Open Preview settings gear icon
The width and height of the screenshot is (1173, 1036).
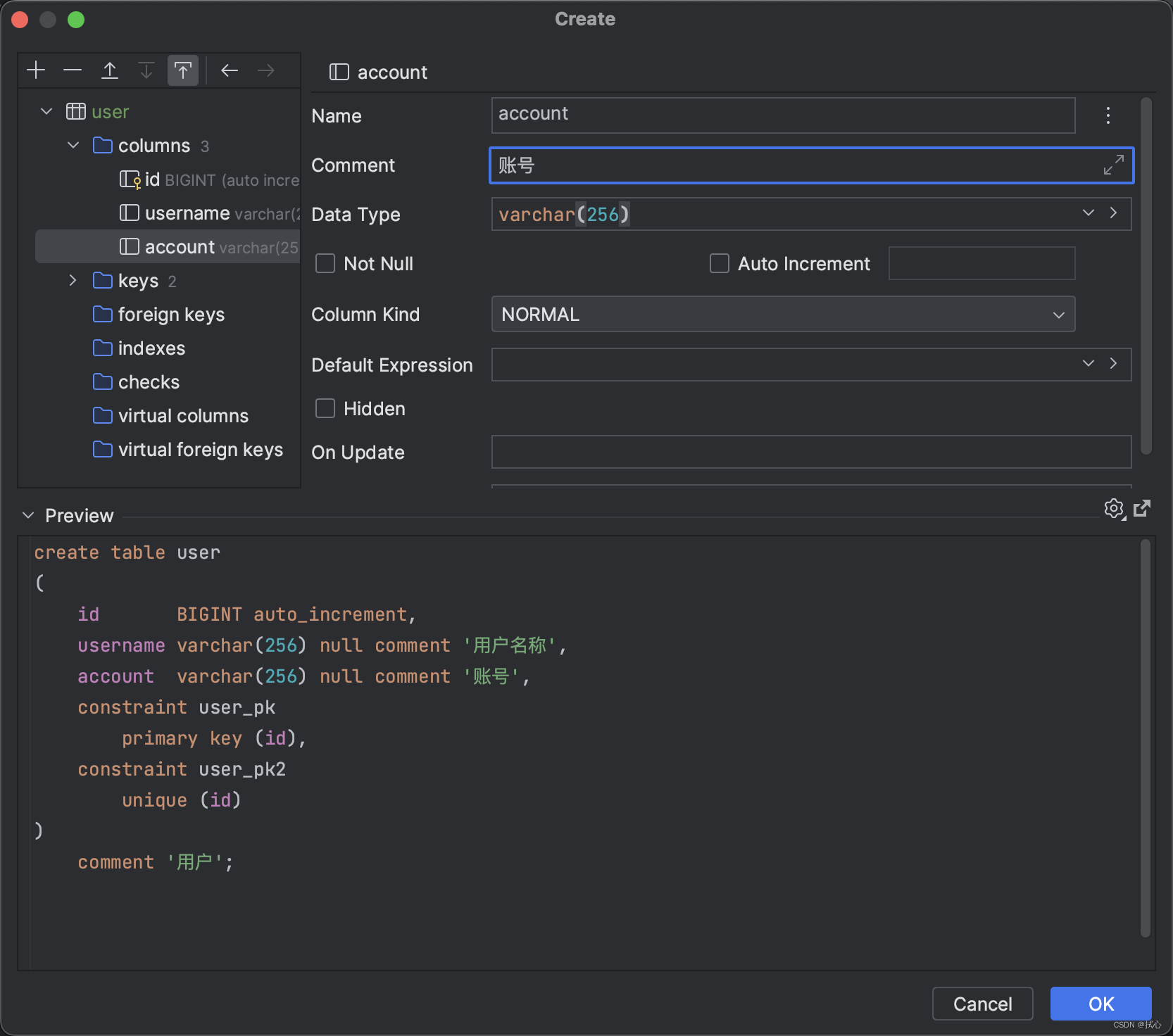point(1115,508)
